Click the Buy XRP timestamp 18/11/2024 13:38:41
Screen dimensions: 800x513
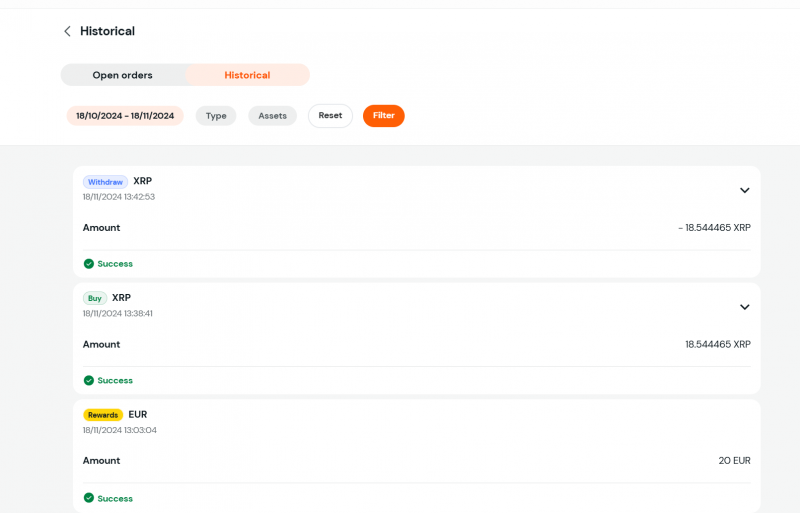118,314
